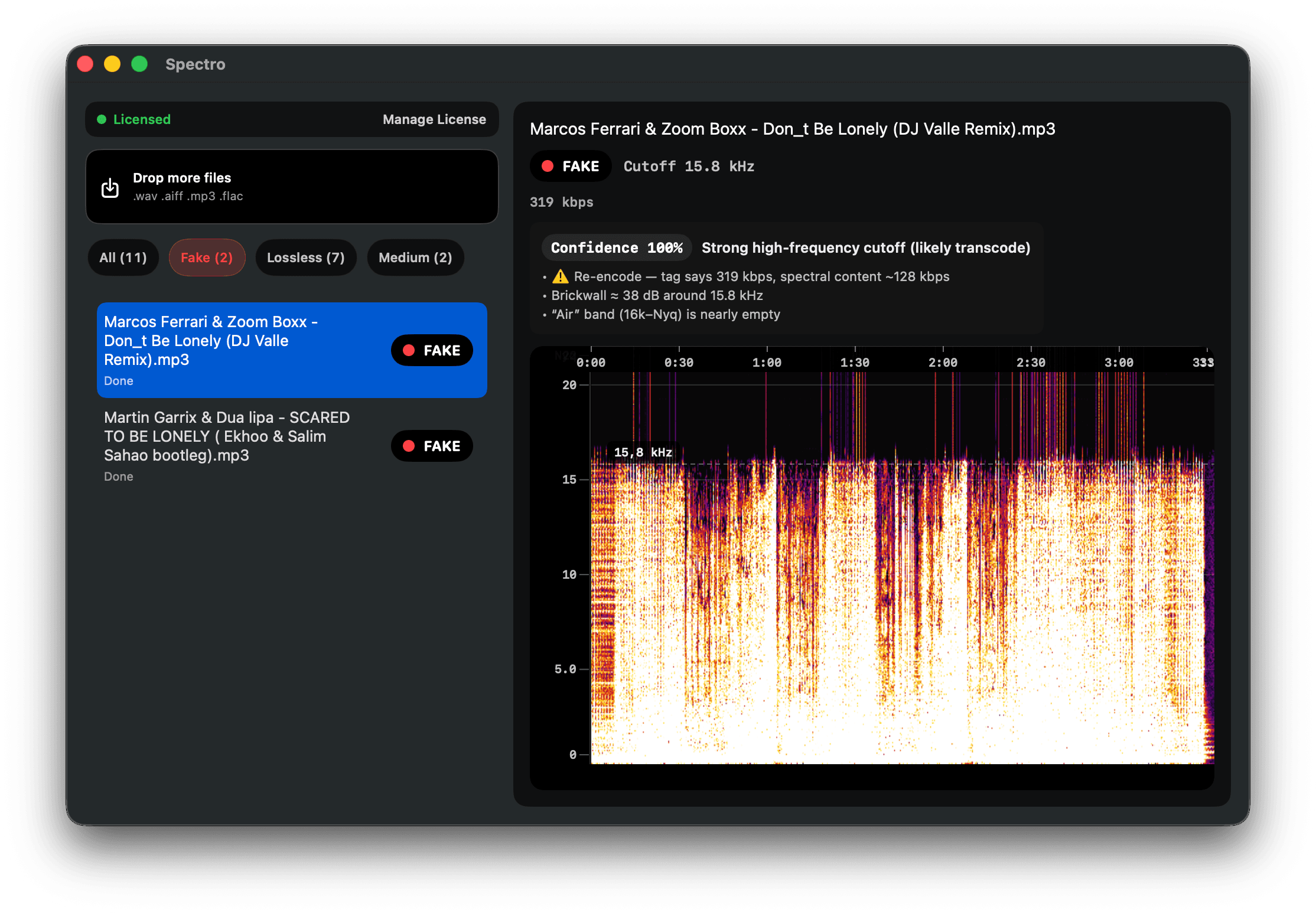Click the 15,8 kHz cutoff marker on the spectrogram
This screenshot has height=913, width=1316.
[x=643, y=452]
